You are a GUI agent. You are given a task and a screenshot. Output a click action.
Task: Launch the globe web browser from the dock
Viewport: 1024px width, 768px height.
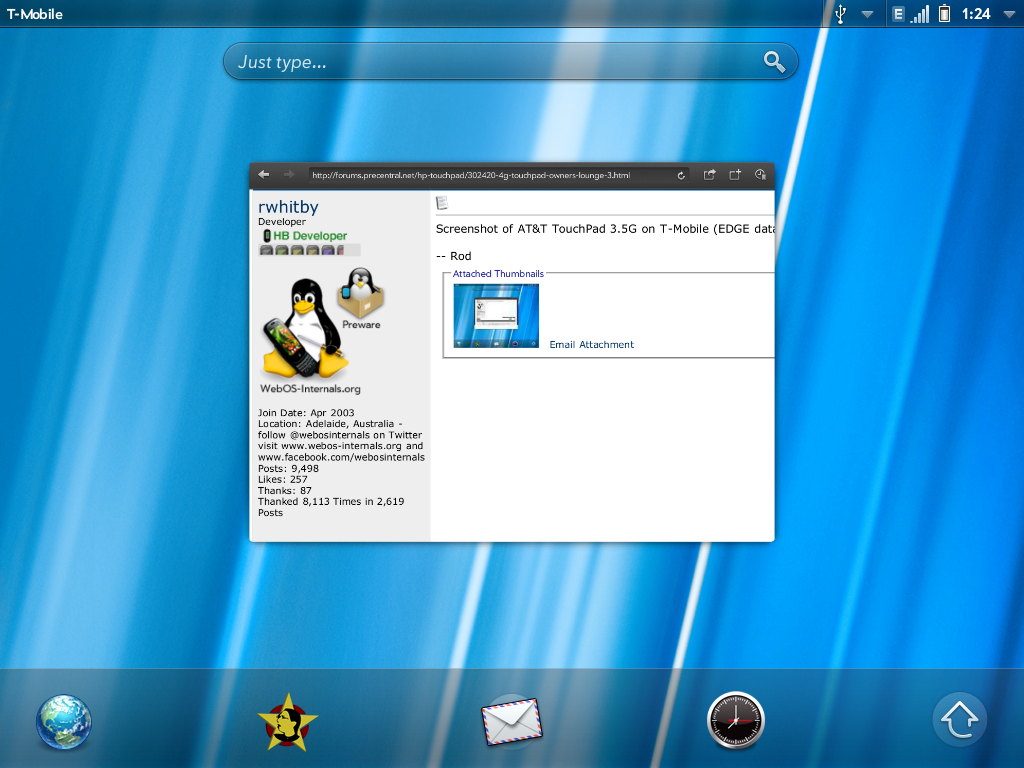[63, 721]
